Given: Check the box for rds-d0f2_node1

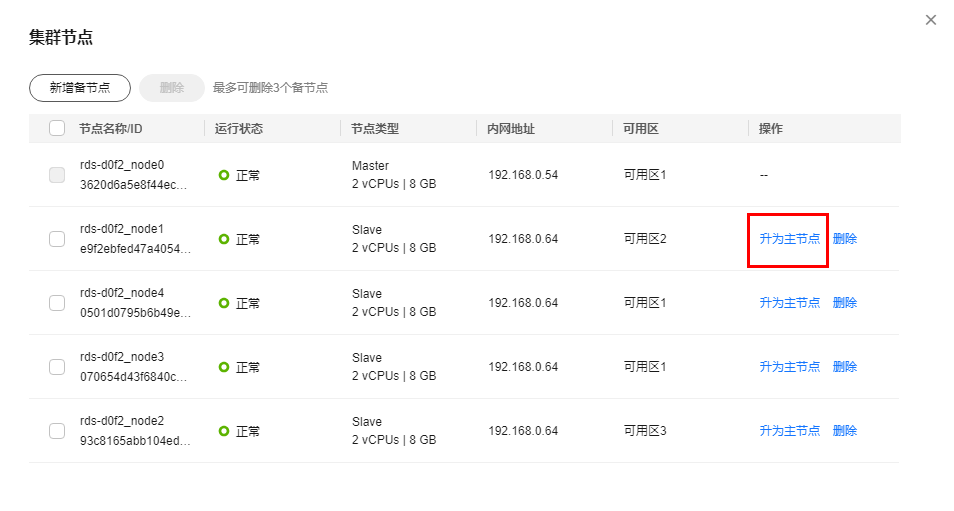Looking at the screenshot, I should [57, 239].
